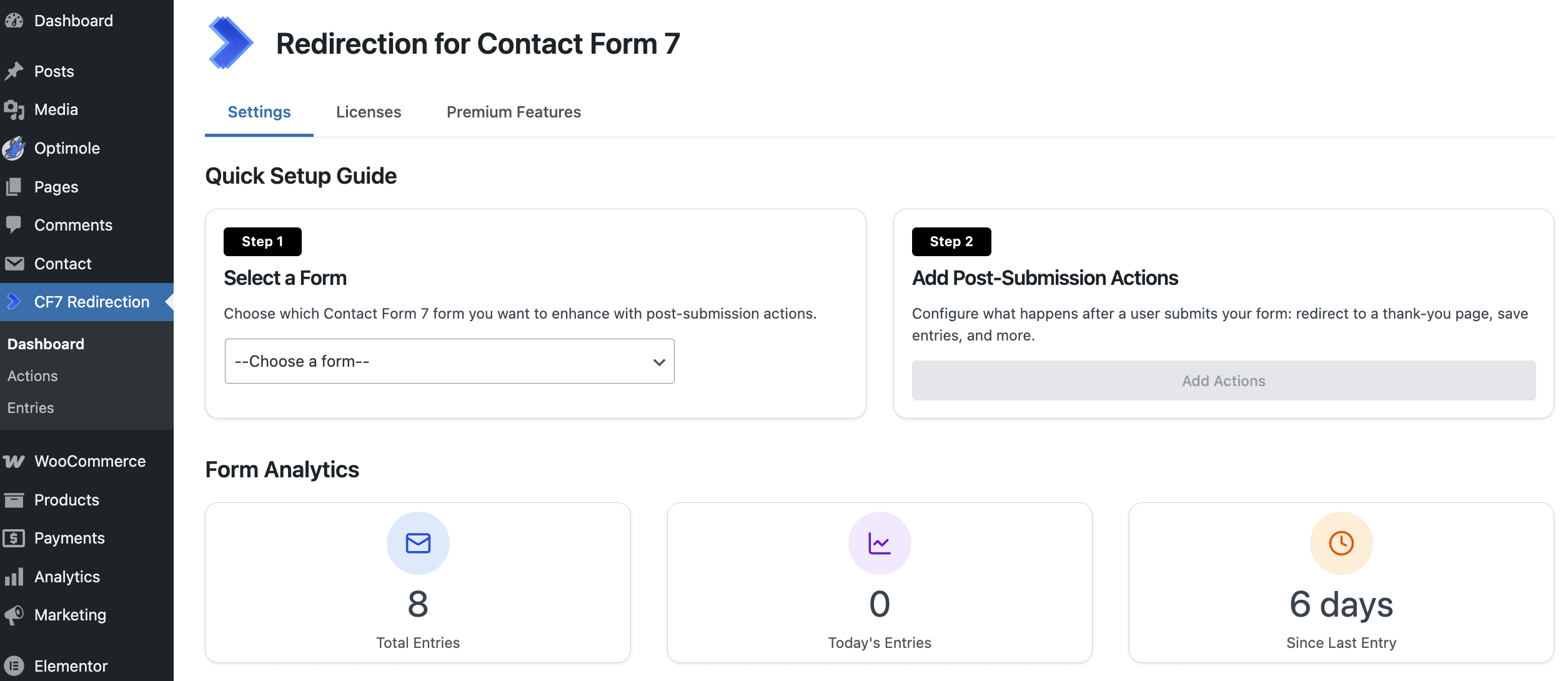This screenshot has height=681, width=1568.
Task: Click the Contact envelope icon
Action: [x=14, y=264]
